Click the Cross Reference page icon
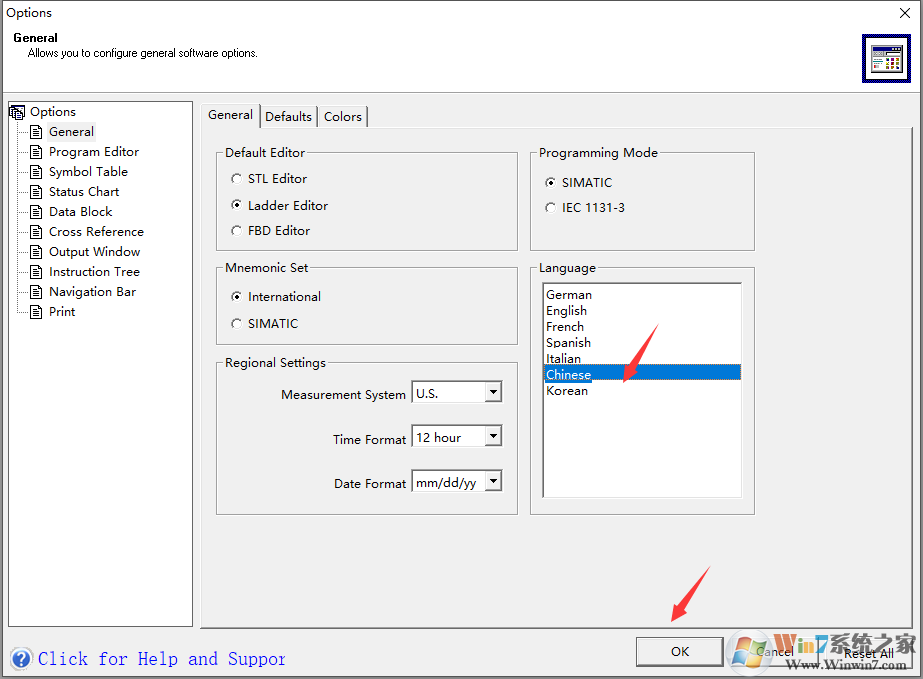The image size is (923, 679). click(36, 232)
